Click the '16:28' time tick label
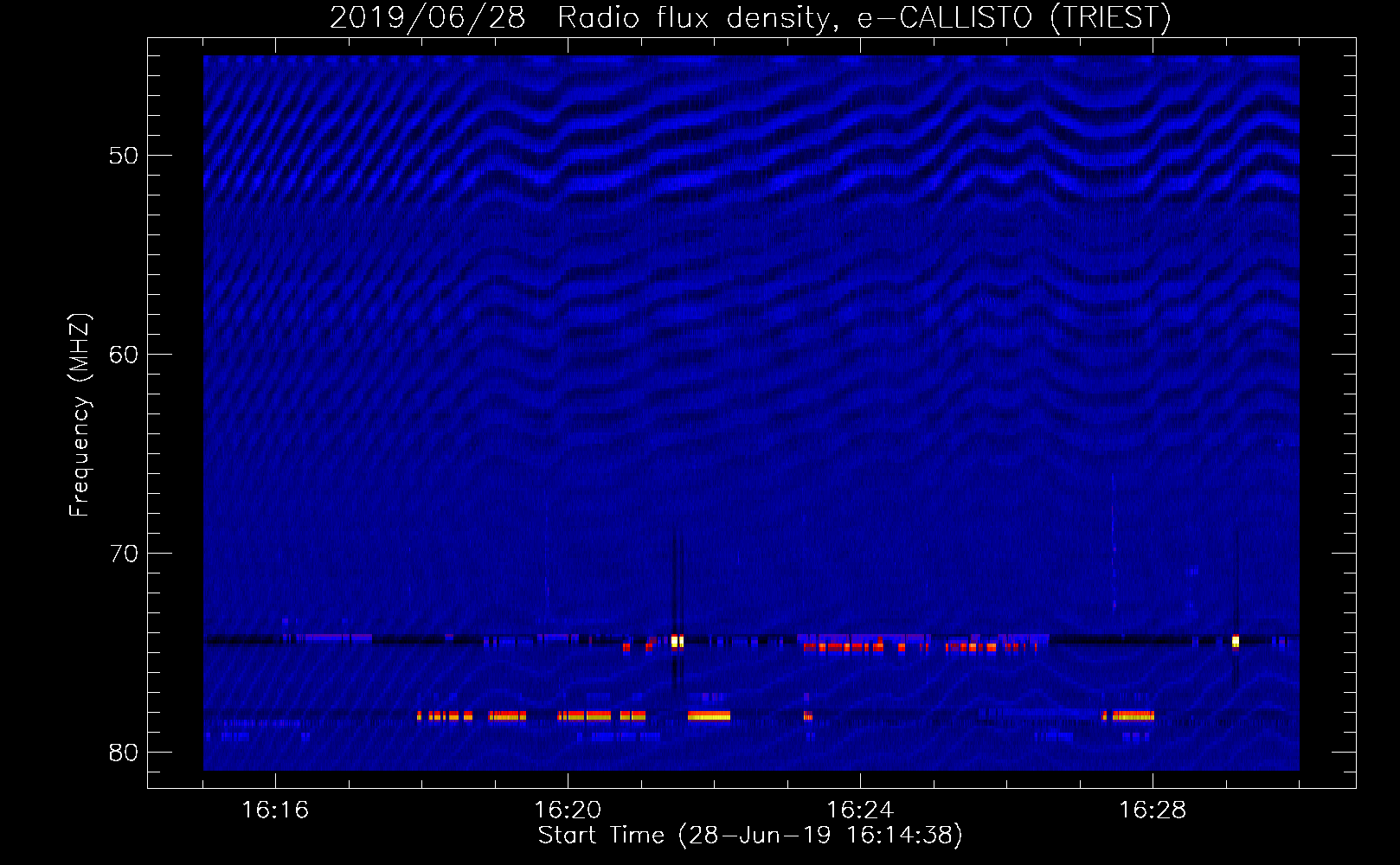 (x=1153, y=811)
